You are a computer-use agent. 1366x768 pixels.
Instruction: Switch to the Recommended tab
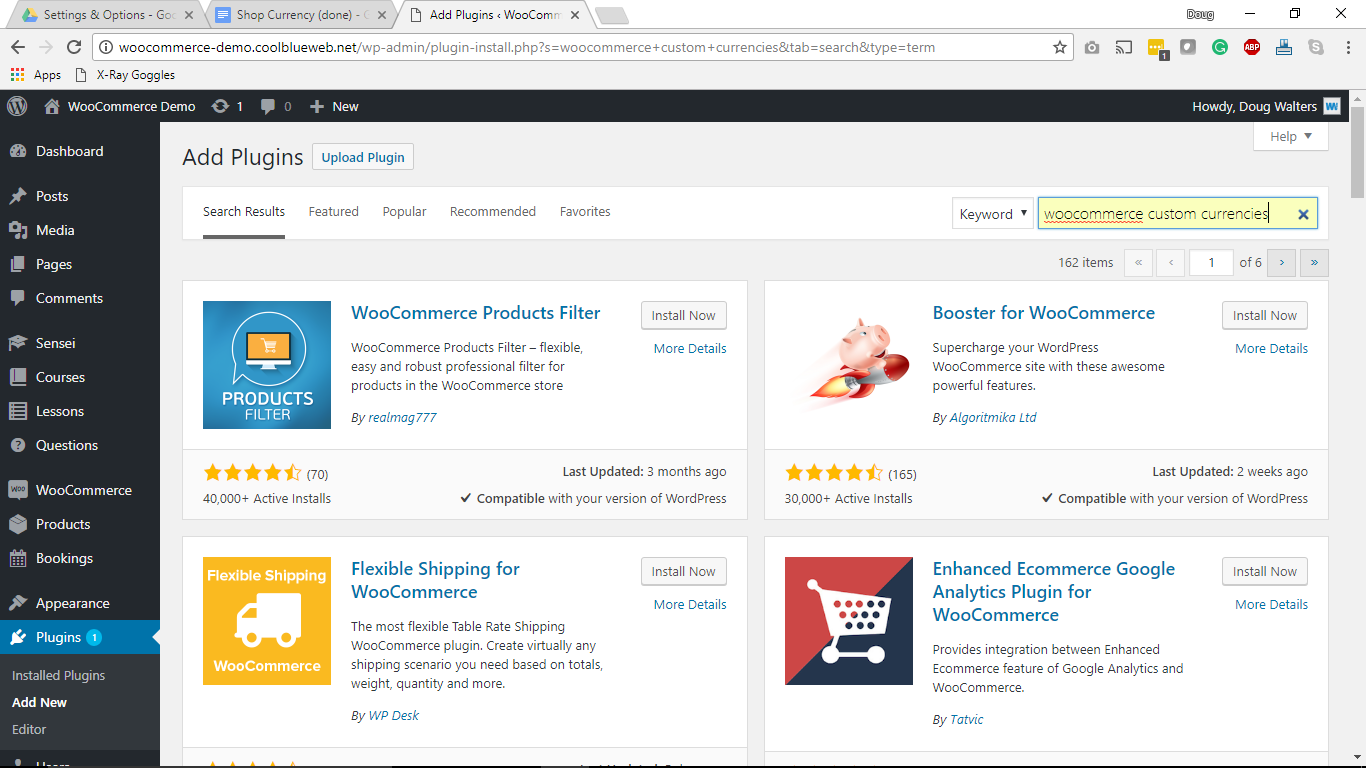[x=493, y=212]
